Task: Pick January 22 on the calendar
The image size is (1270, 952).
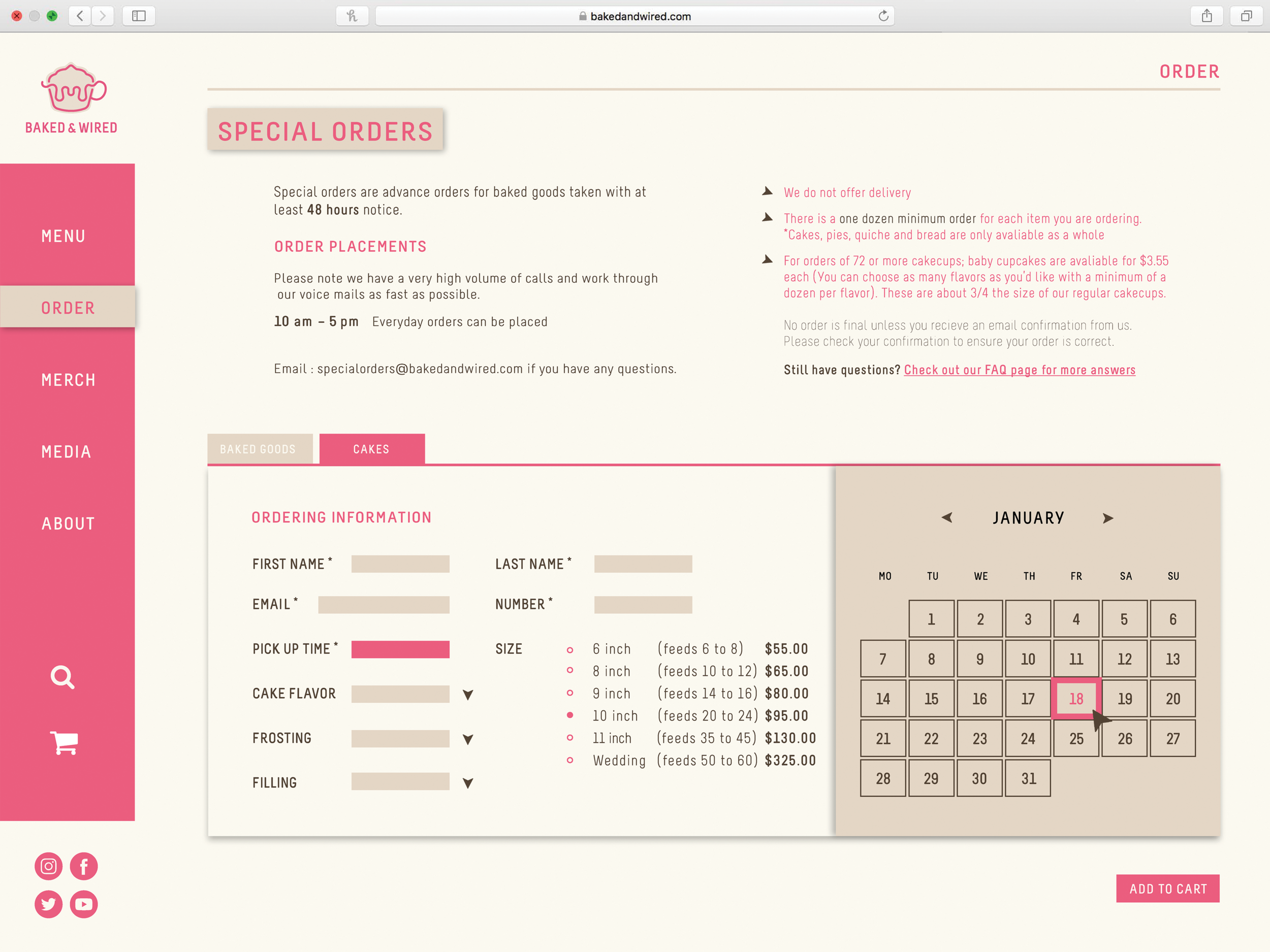Action: pos(931,739)
